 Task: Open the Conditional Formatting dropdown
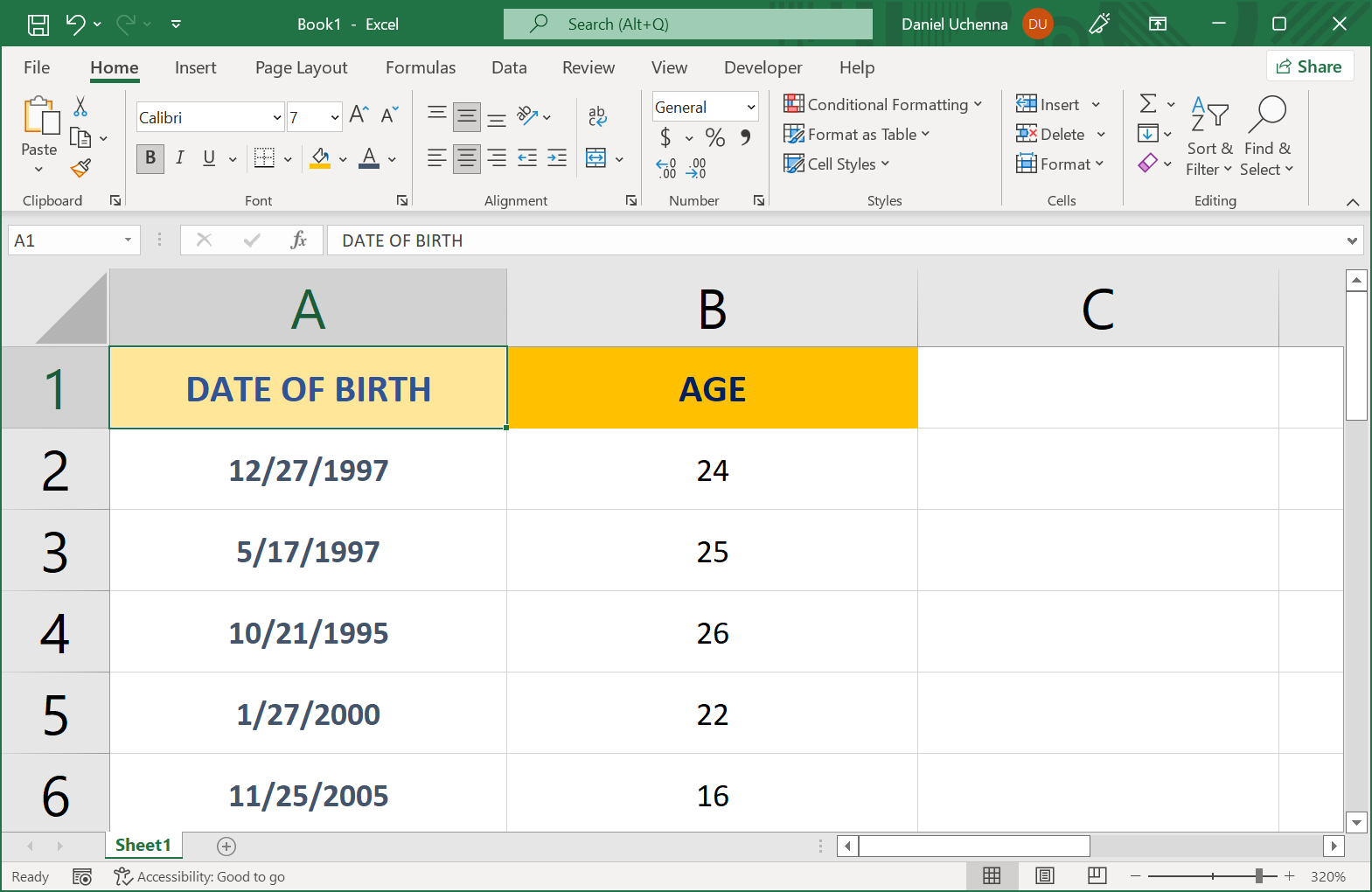tap(883, 105)
